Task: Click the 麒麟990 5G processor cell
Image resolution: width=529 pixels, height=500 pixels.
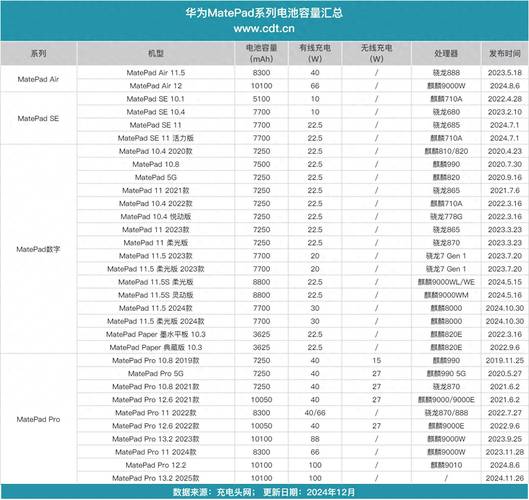Action: (446, 374)
